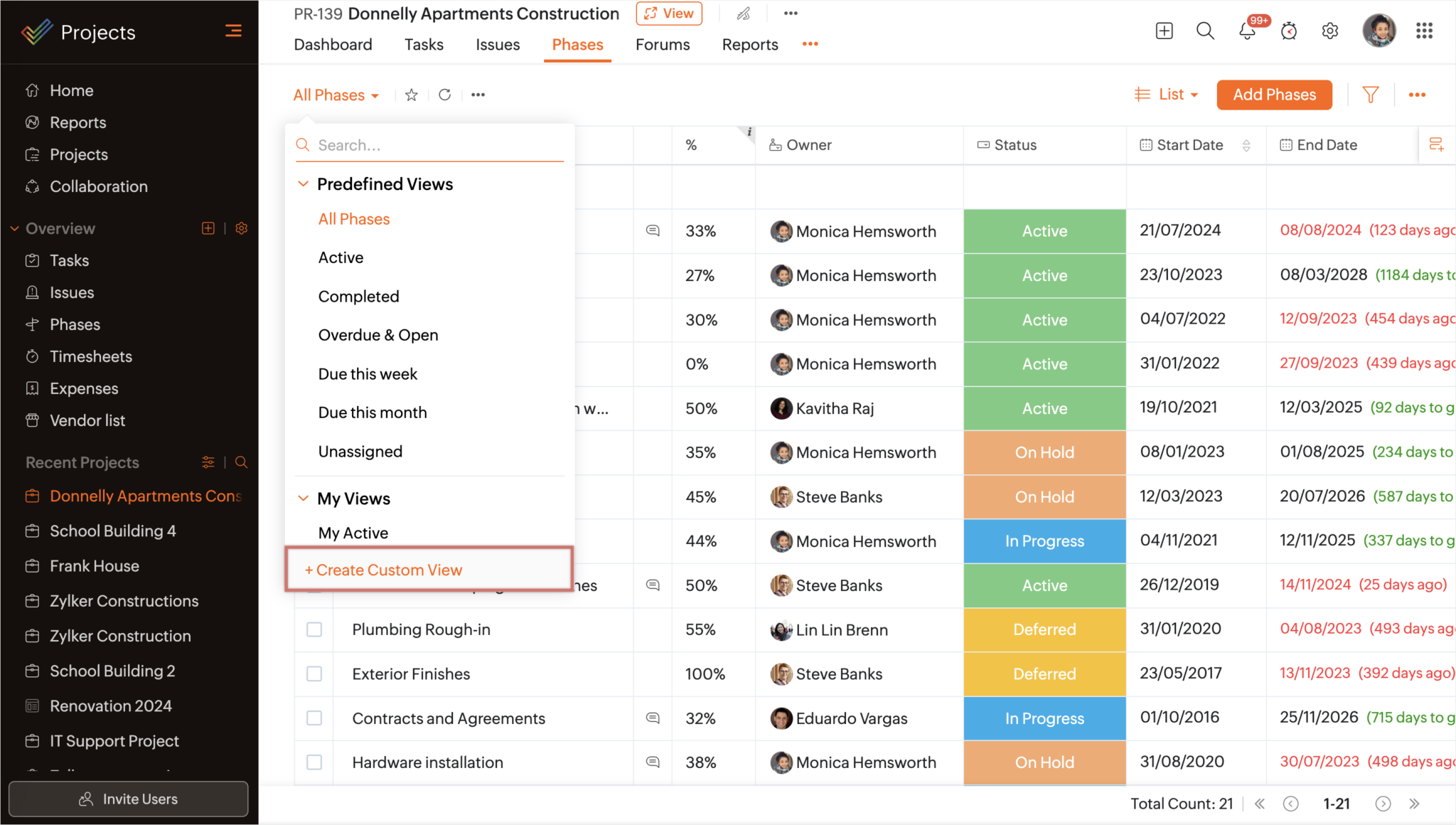1456x825 pixels.
Task: Toggle checkbox for Plumbing Rough-in row
Action: pos(314,629)
